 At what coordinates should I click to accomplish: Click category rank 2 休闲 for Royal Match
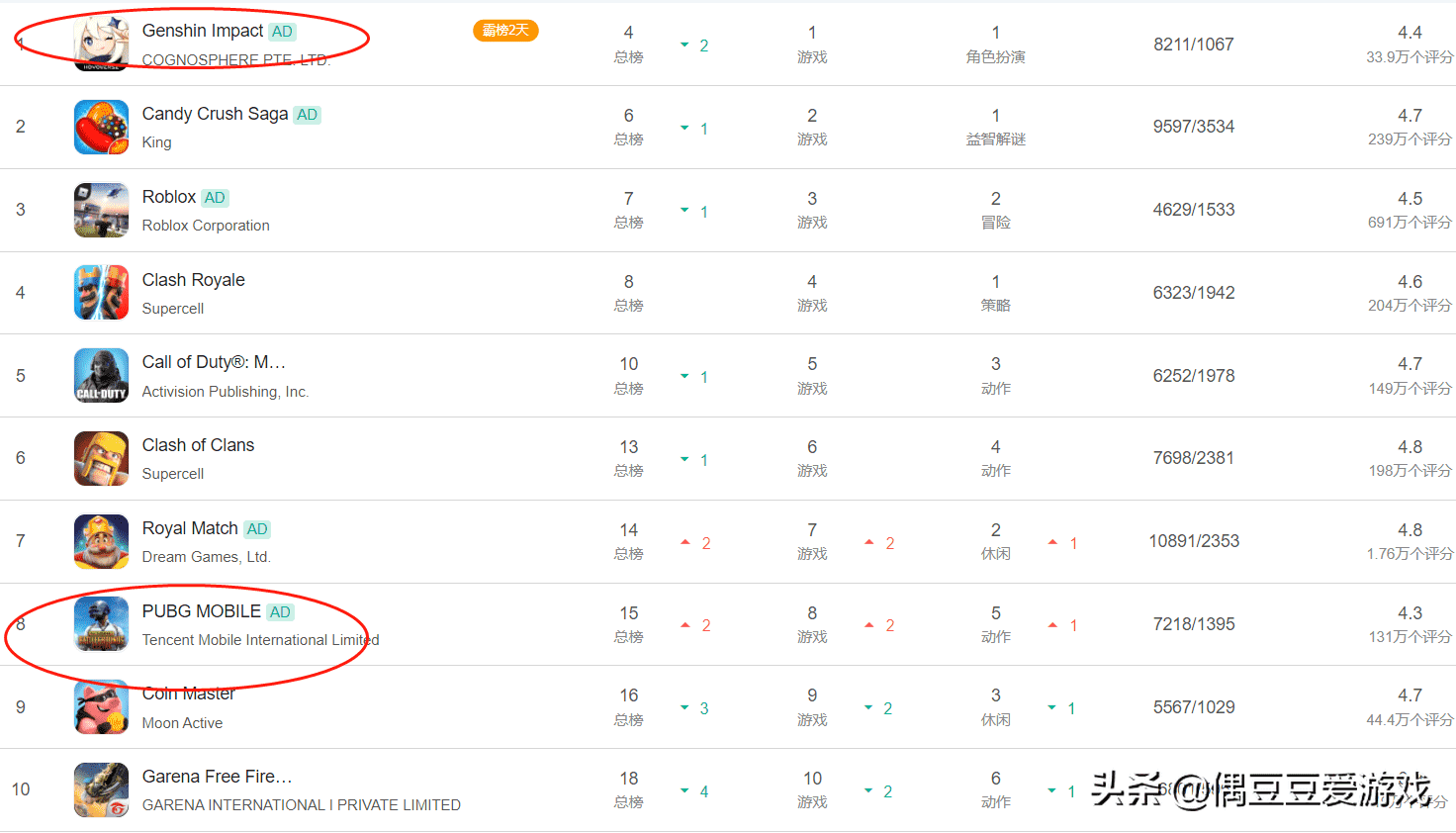click(x=996, y=541)
